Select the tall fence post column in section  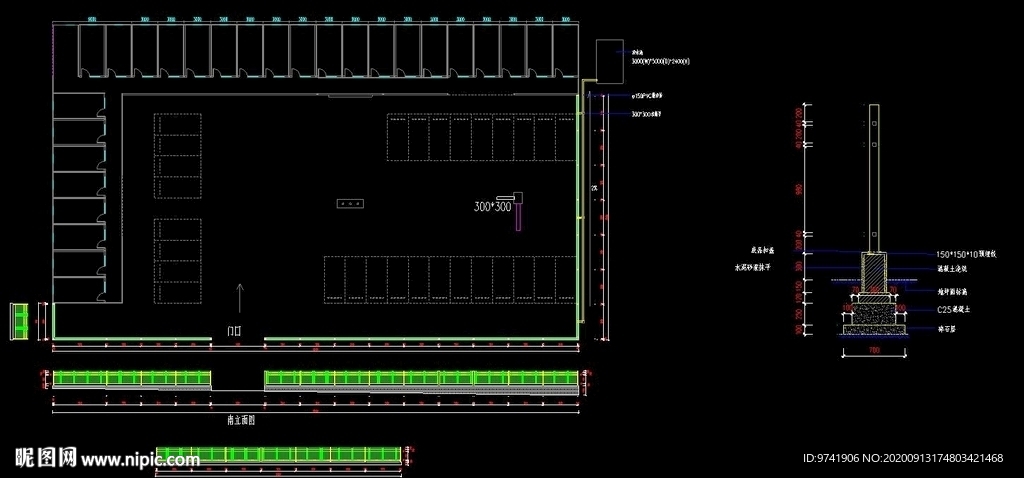(x=874, y=178)
